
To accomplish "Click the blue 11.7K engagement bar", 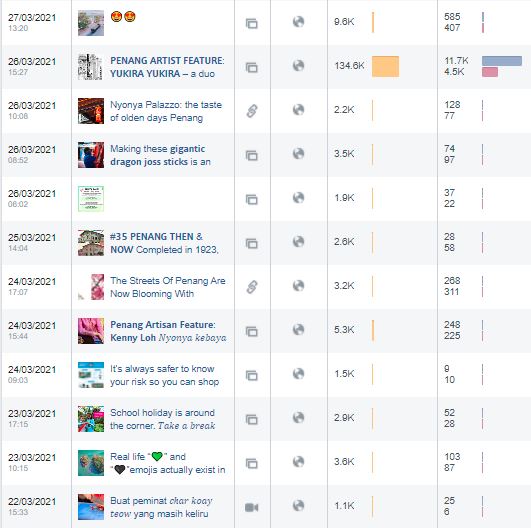I will (x=502, y=61).
